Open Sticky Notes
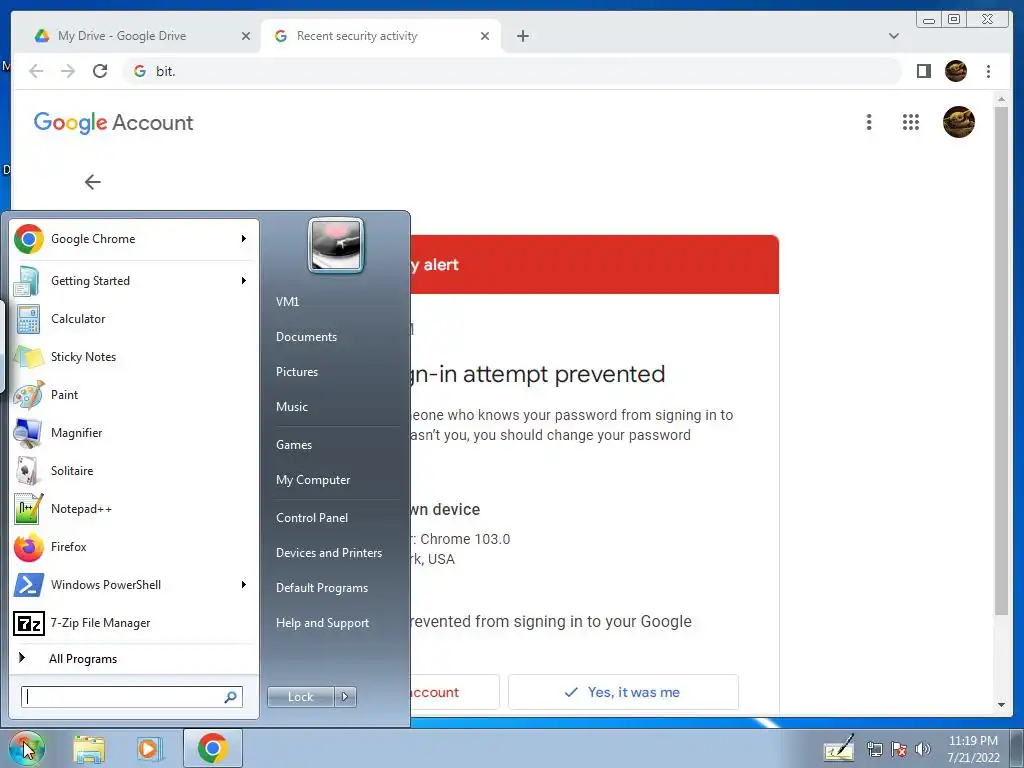 [x=133, y=357]
